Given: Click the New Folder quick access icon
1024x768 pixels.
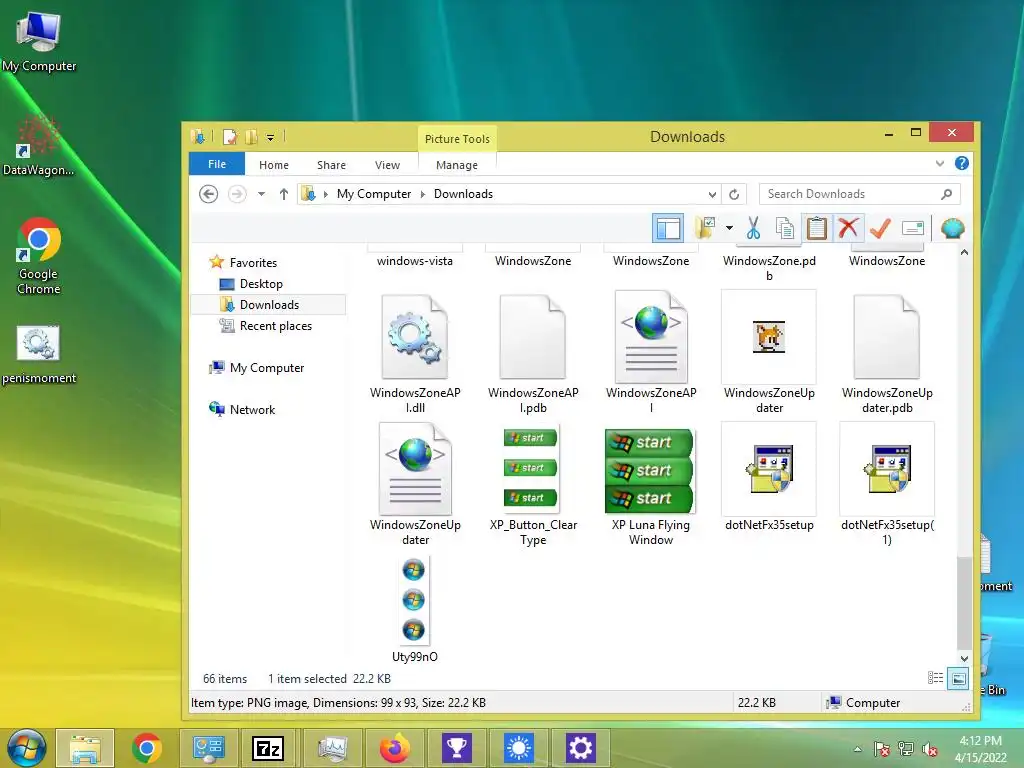Looking at the screenshot, I should tap(251, 136).
